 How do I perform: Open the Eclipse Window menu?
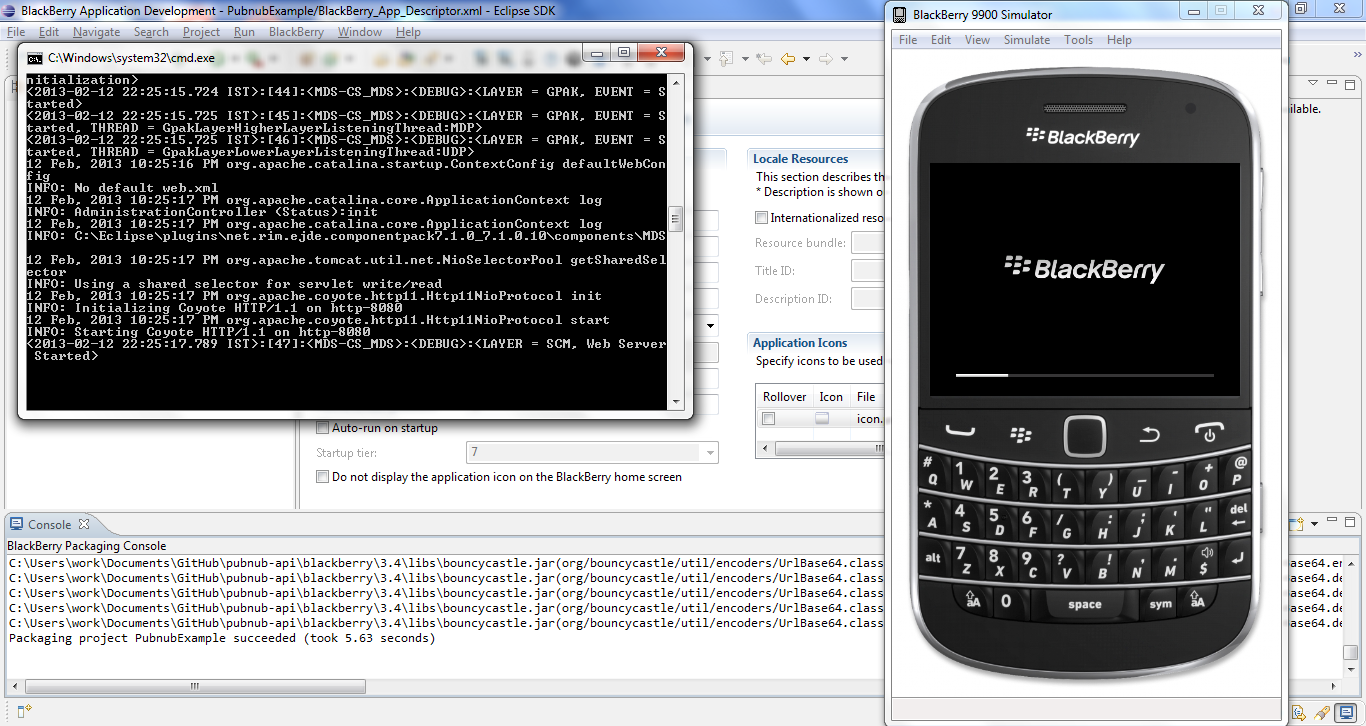[x=359, y=32]
